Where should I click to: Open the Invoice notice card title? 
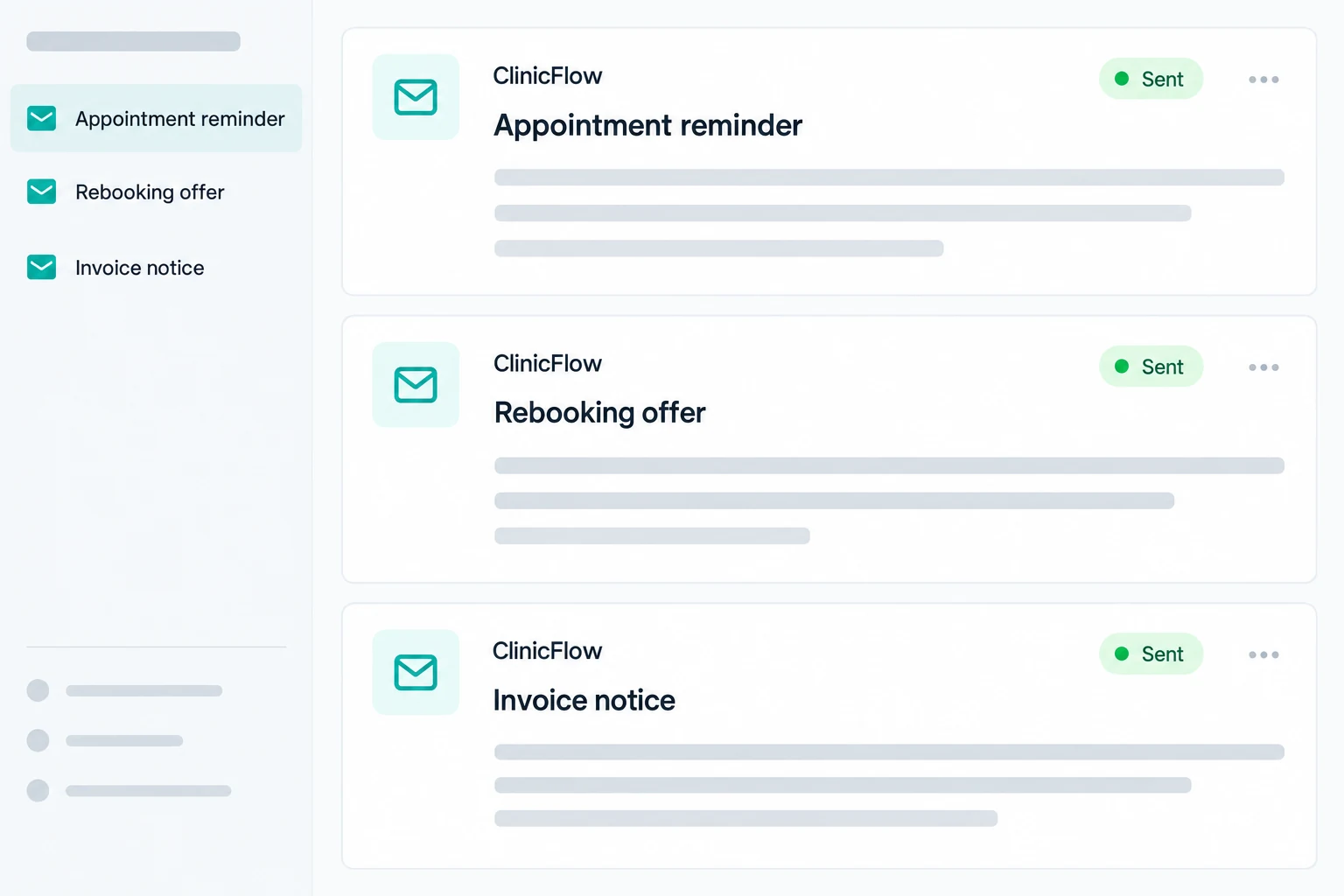pyautogui.click(x=584, y=700)
